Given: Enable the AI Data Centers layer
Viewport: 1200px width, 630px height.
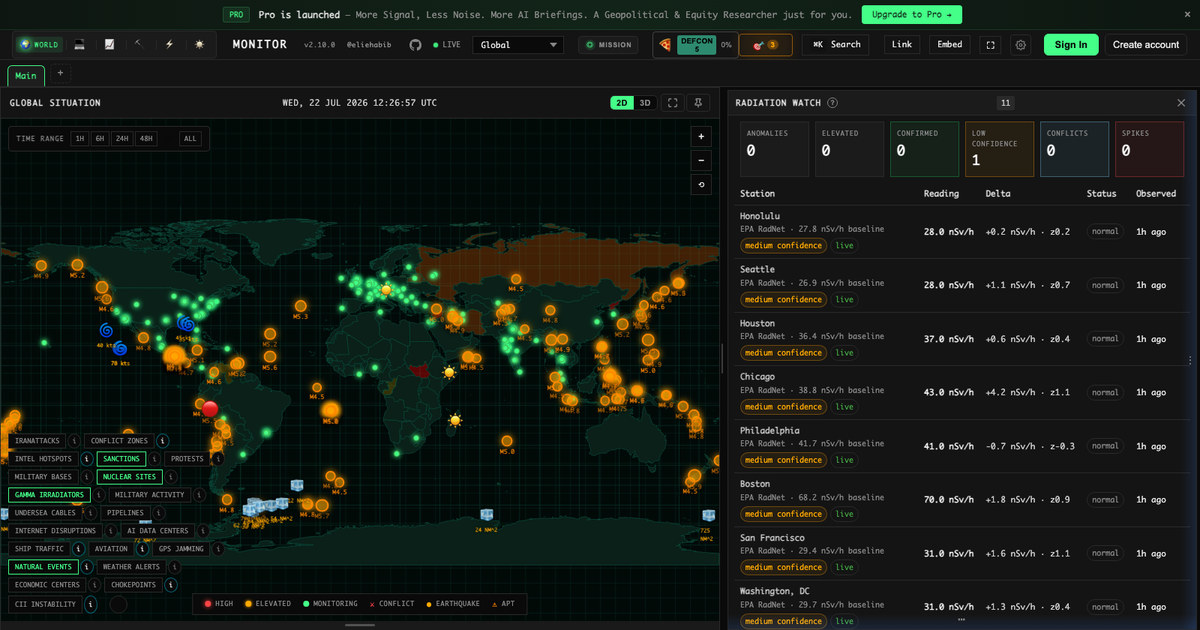Looking at the screenshot, I should pos(158,531).
